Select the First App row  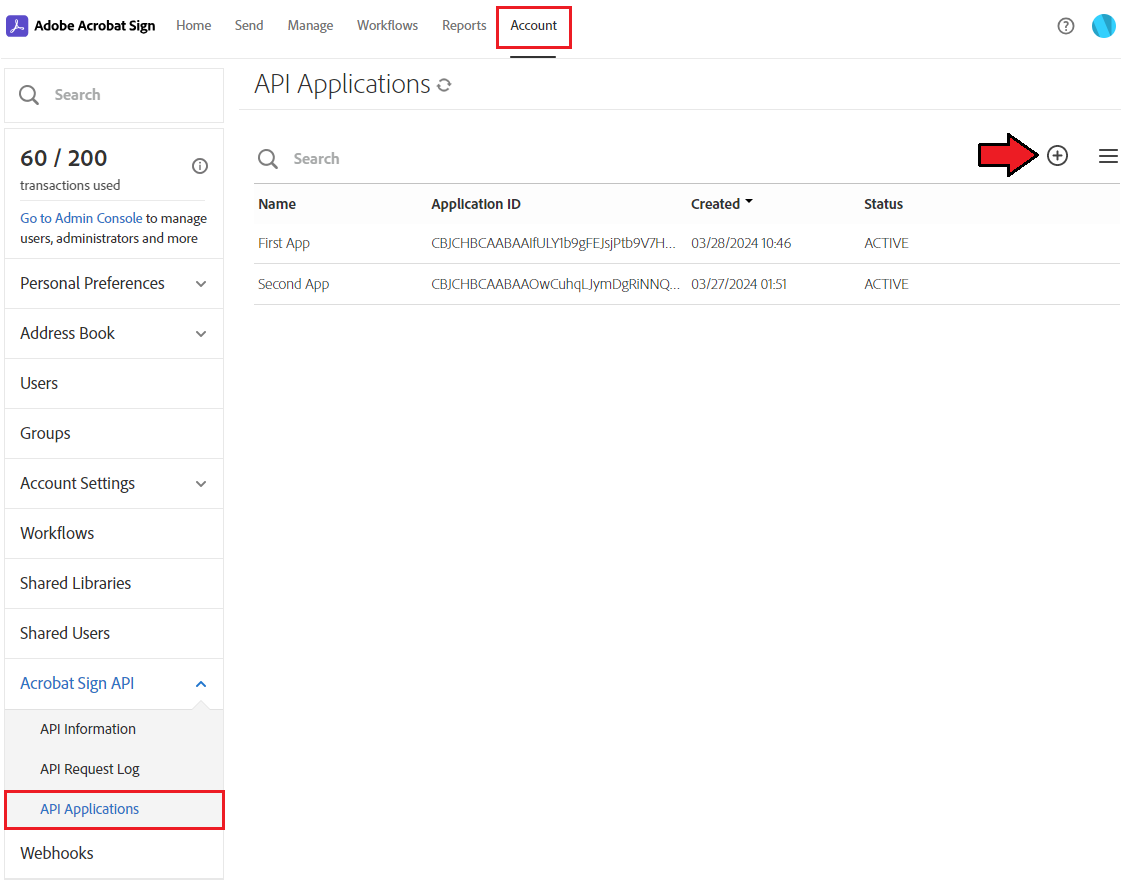(x=686, y=243)
